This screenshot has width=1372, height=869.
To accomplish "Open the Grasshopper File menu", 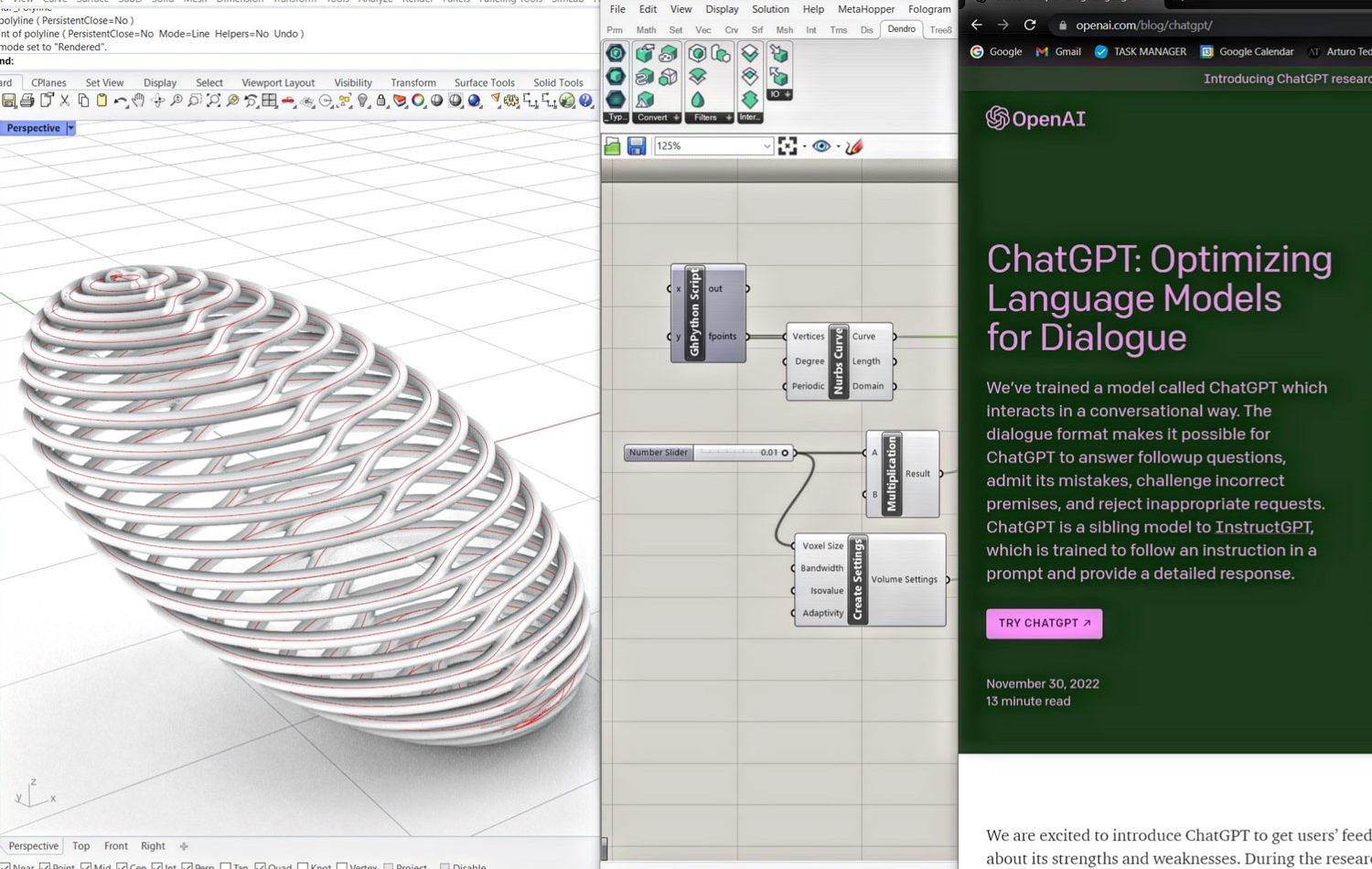I will tap(617, 9).
